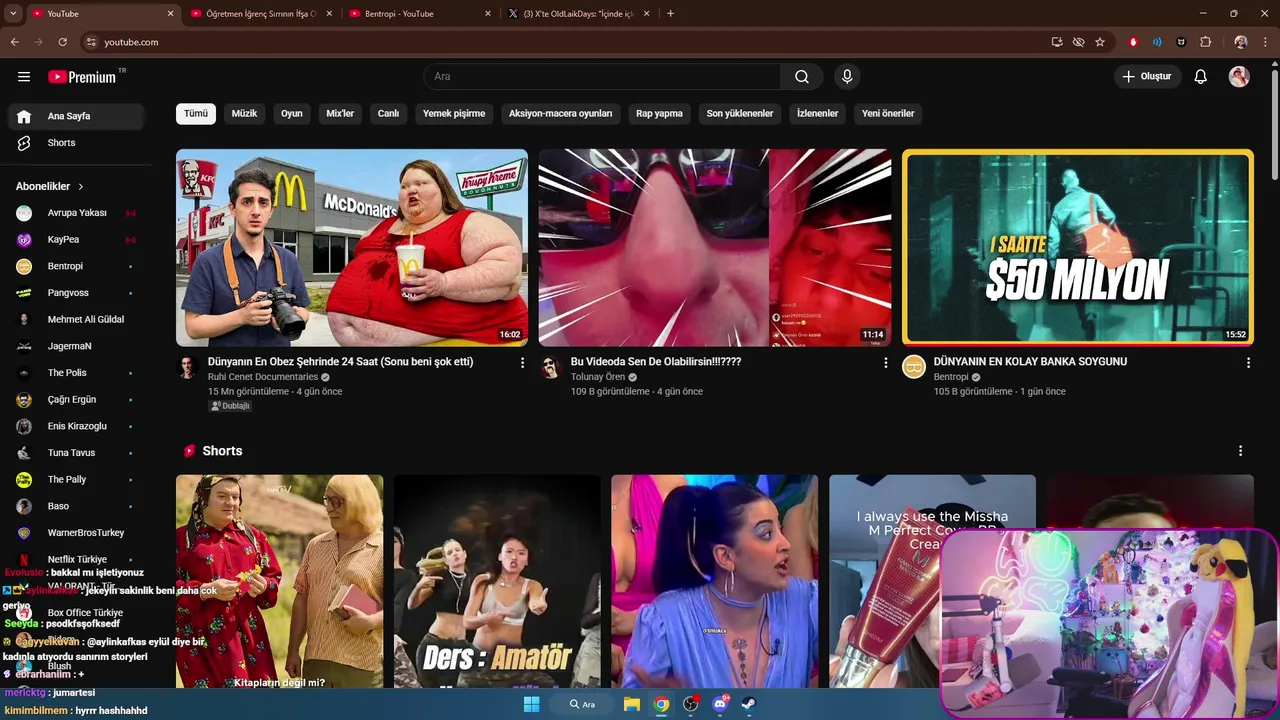Select the Rap yapma filter chip
The height and width of the screenshot is (720, 1280).
coord(659,114)
